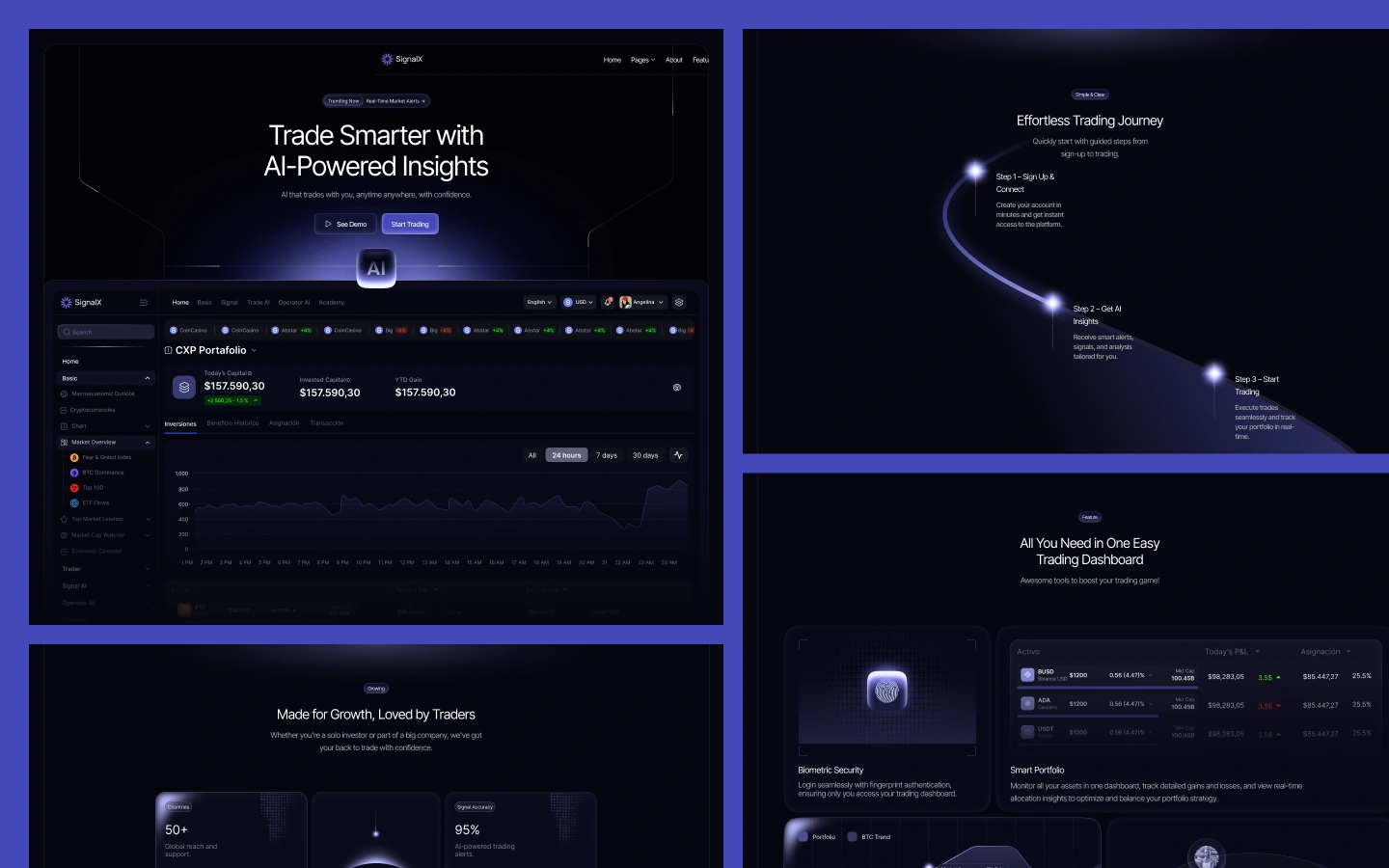
Task: Click the ADA allocation progress bar
Action: [x=1087, y=717]
